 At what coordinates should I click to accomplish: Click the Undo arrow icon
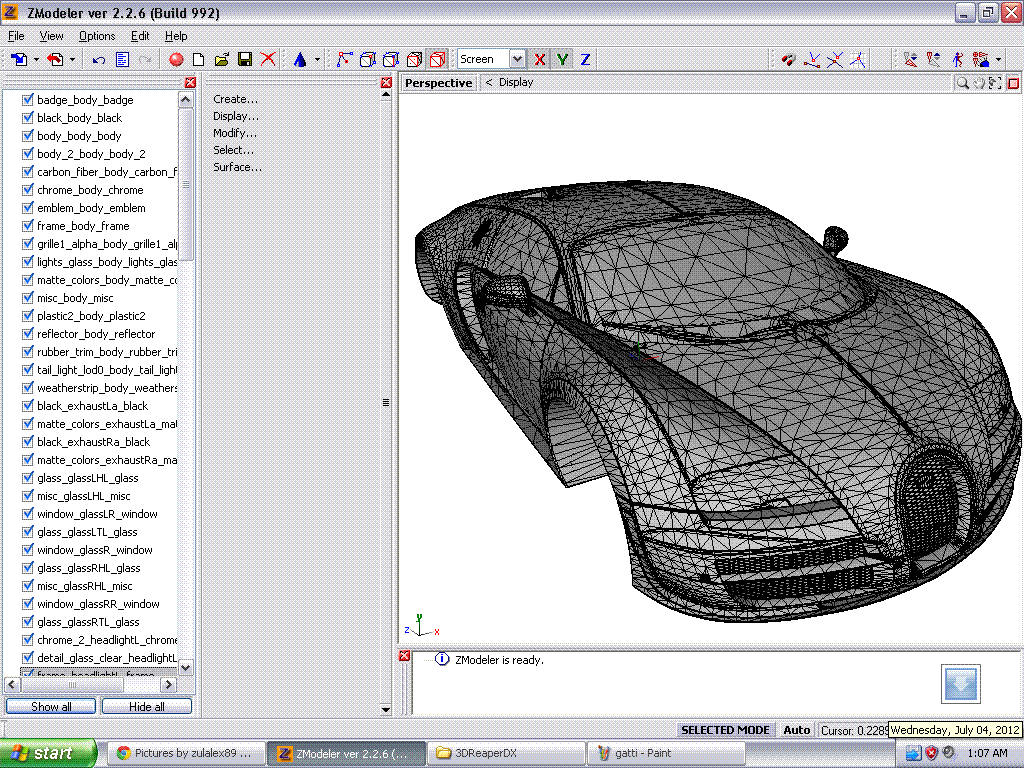pyautogui.click(x=99, y=60)
